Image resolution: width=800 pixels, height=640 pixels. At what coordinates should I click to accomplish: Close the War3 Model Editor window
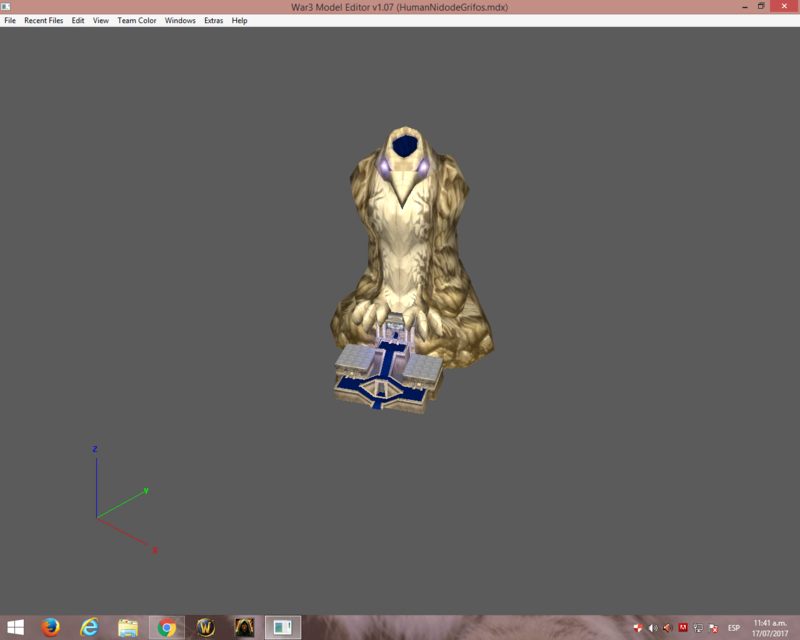784,6
